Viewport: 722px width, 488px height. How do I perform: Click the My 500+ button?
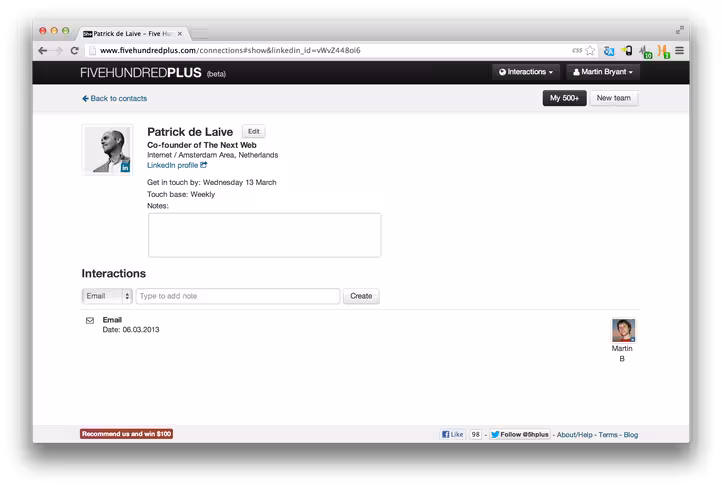(x=564, y=98)
